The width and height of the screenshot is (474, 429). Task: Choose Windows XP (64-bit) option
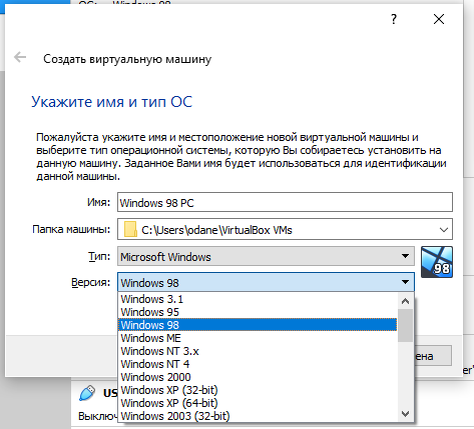(x=257, y=403)
